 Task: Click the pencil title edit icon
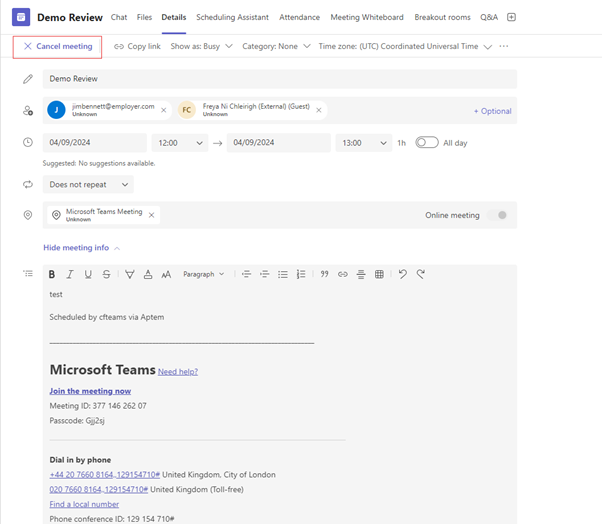point(28,79)
